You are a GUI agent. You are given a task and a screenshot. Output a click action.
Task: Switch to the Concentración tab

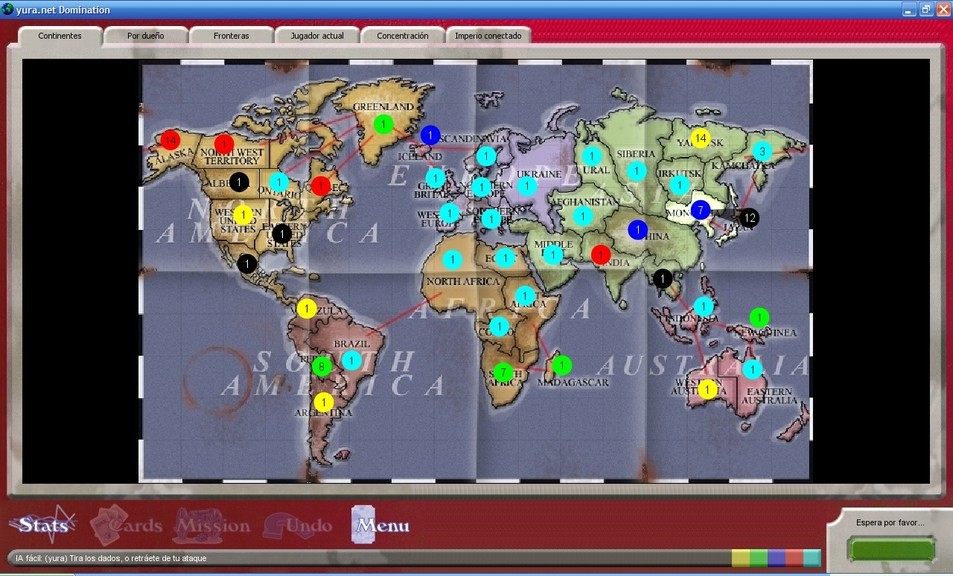(x=402, y=36)
